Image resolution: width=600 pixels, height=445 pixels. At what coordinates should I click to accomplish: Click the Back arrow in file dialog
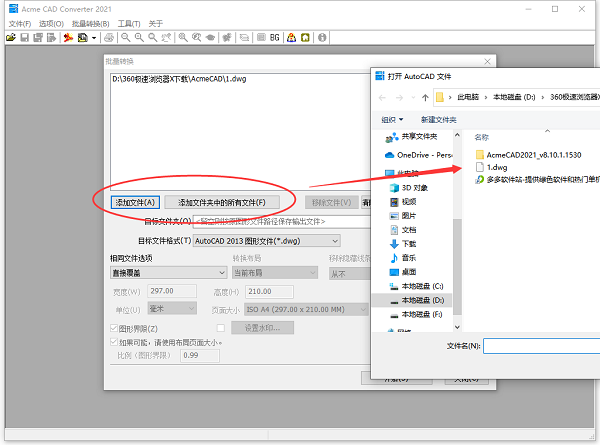(382, 98)
